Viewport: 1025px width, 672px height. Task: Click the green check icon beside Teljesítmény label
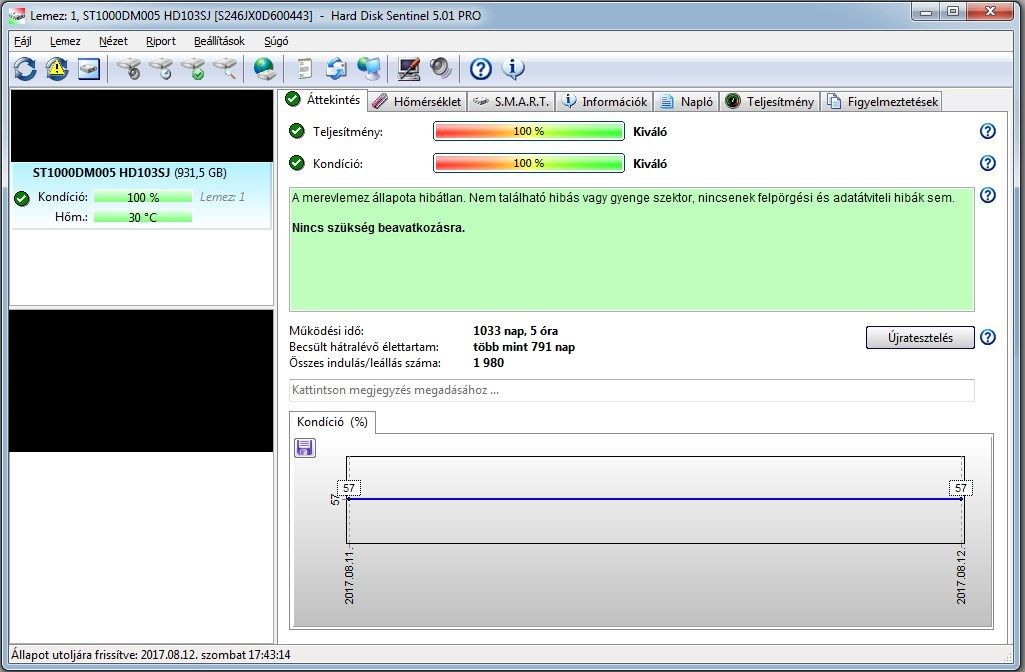click(x=297, y=131)
